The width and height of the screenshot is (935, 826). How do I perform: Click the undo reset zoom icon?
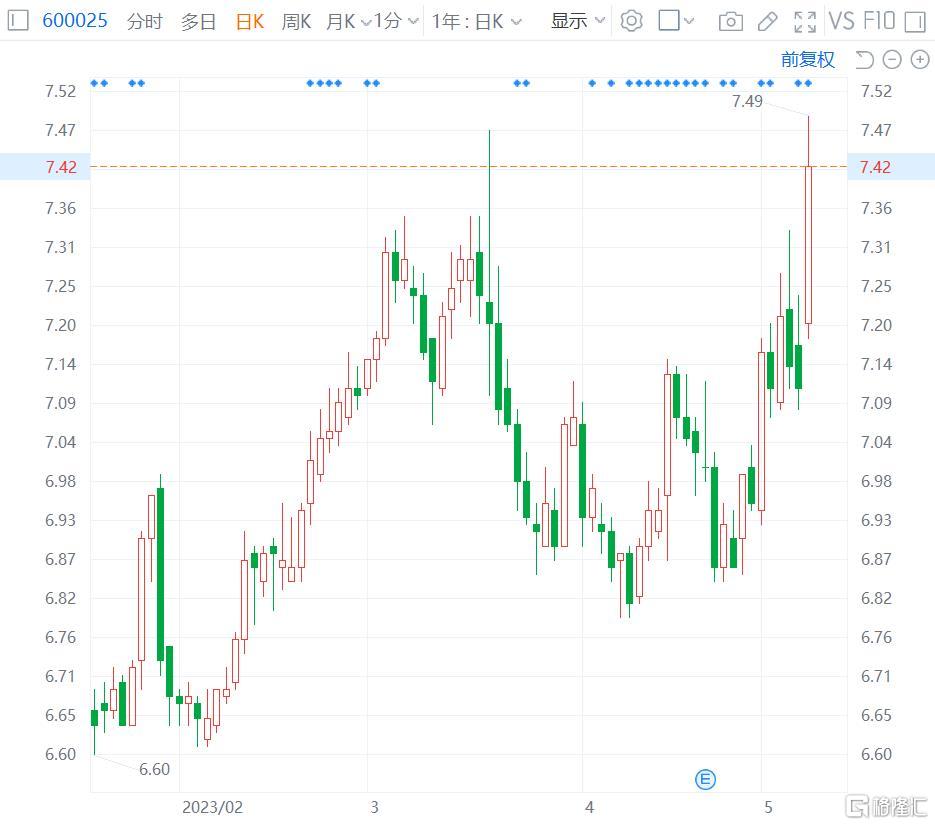click(x=864, y=60)
